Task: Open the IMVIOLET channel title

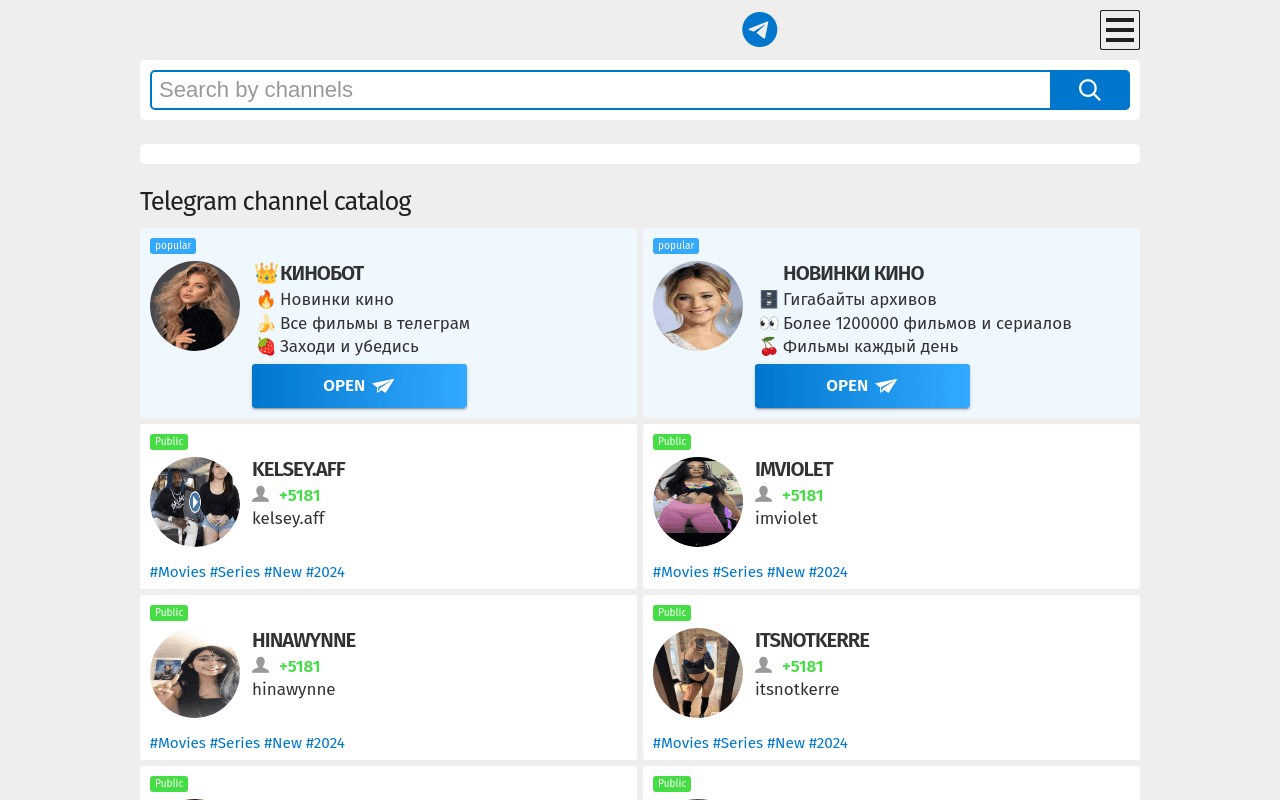Action: [x=794, y=469]
